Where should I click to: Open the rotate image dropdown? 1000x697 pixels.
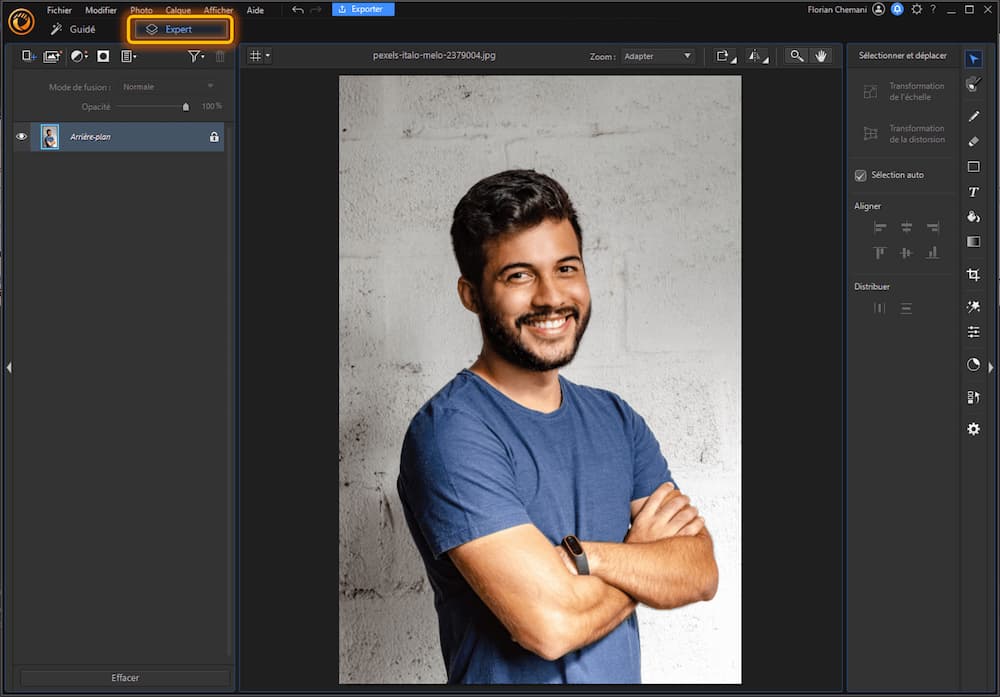pyautogui.click(x=725, y=56)
